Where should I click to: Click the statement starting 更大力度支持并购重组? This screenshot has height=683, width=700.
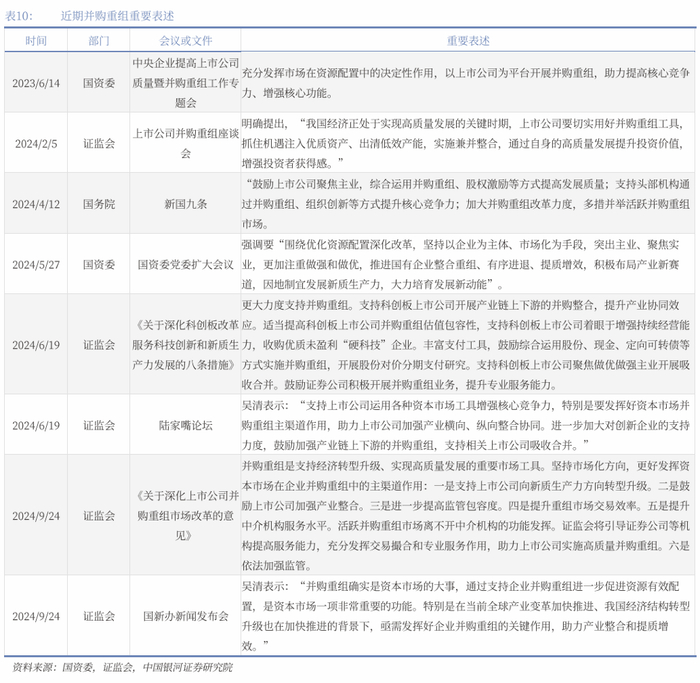tap(466, 345)
